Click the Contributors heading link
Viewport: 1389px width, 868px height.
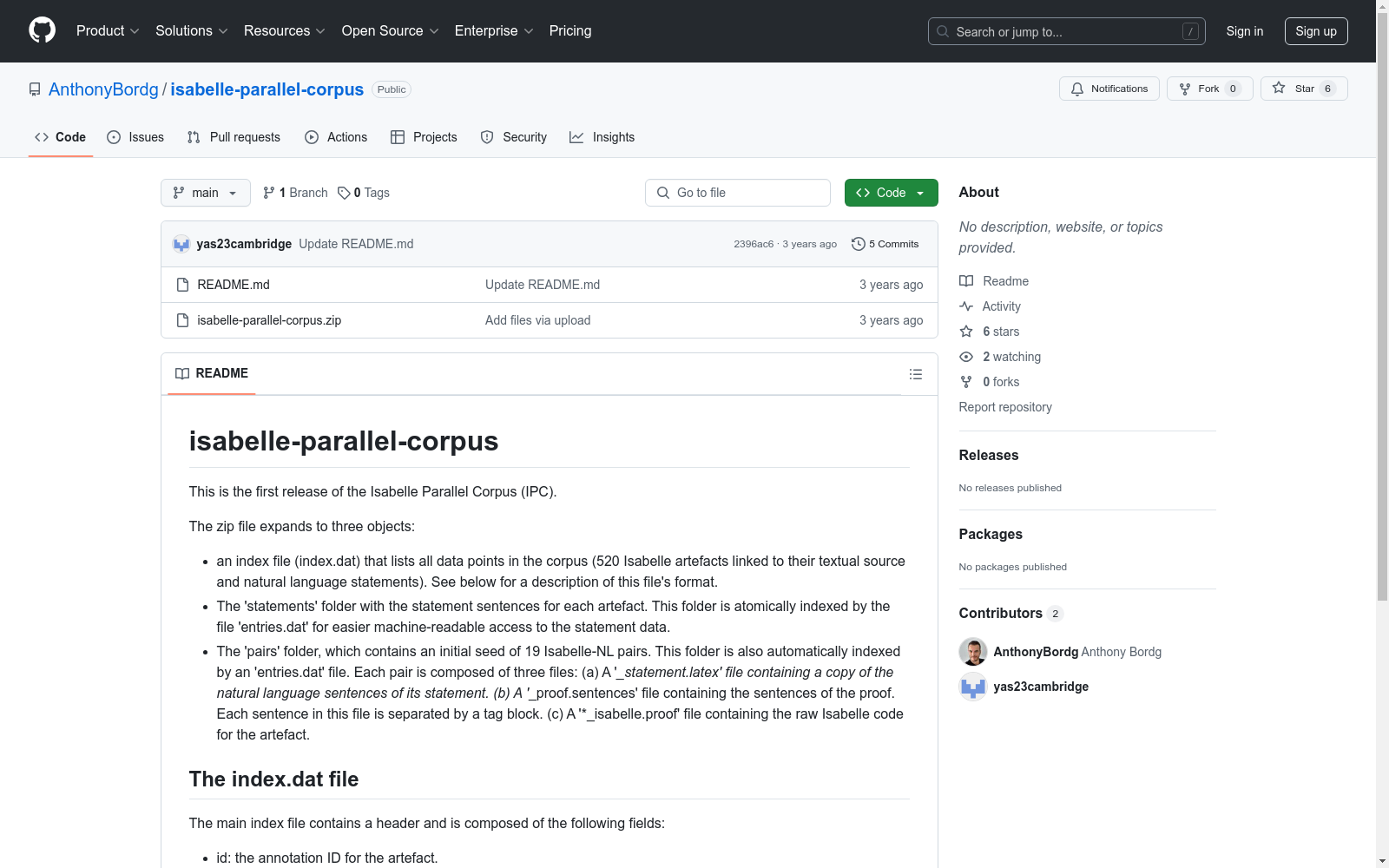tap(1011, 613)
